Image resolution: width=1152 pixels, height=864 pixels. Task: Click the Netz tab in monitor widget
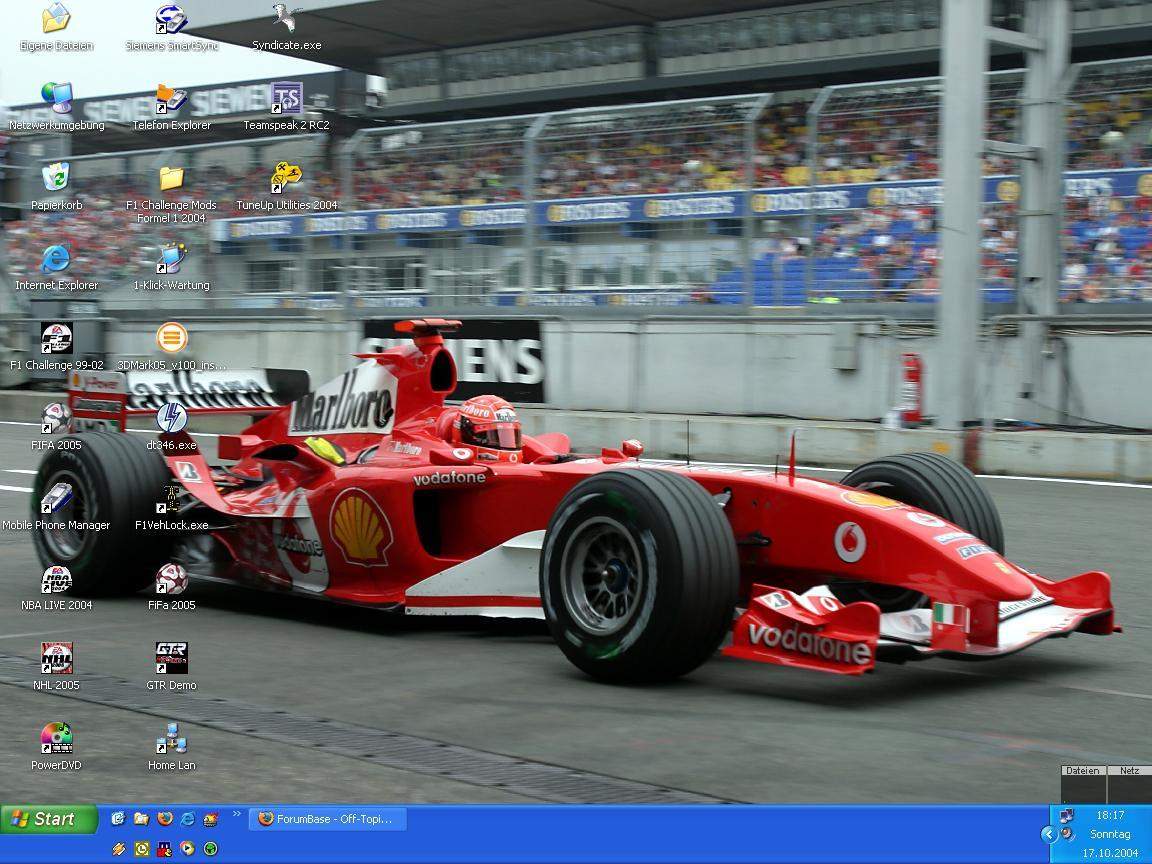[x=1129, y=771]
